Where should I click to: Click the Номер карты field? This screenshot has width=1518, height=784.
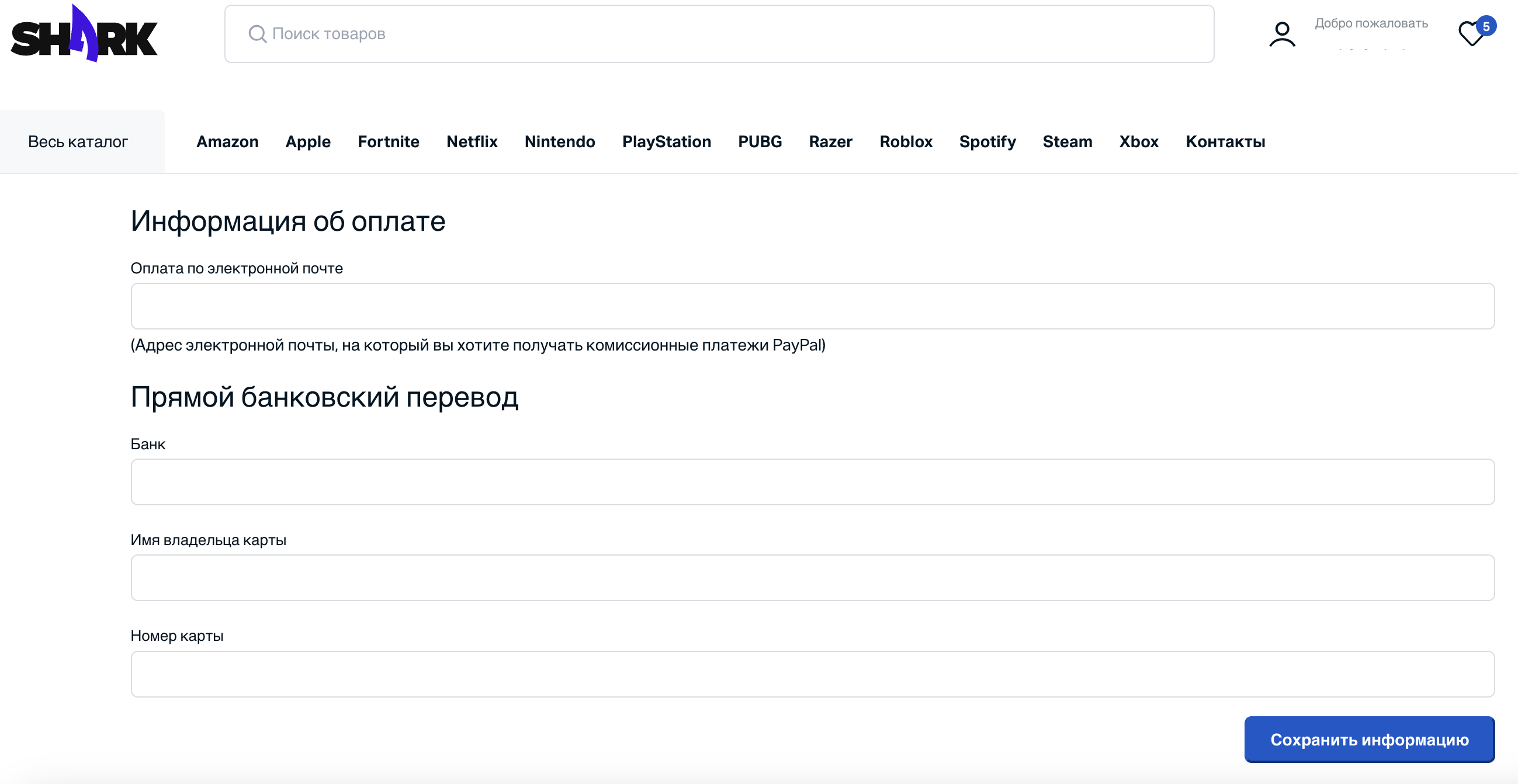812,674
